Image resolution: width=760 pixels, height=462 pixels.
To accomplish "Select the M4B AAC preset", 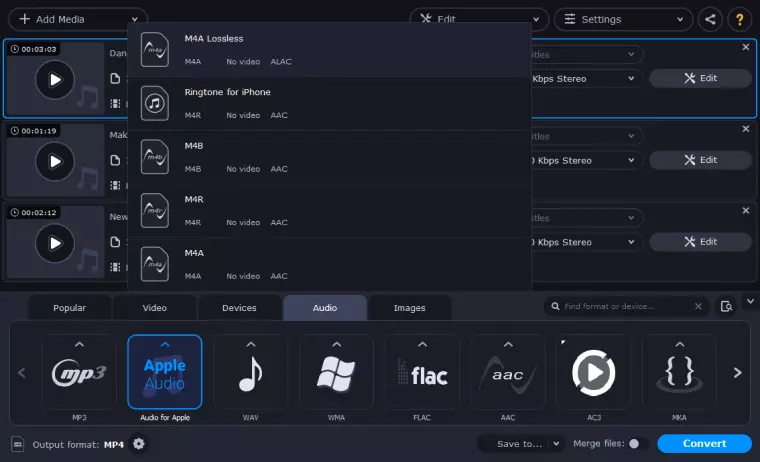I will (330, 157).
